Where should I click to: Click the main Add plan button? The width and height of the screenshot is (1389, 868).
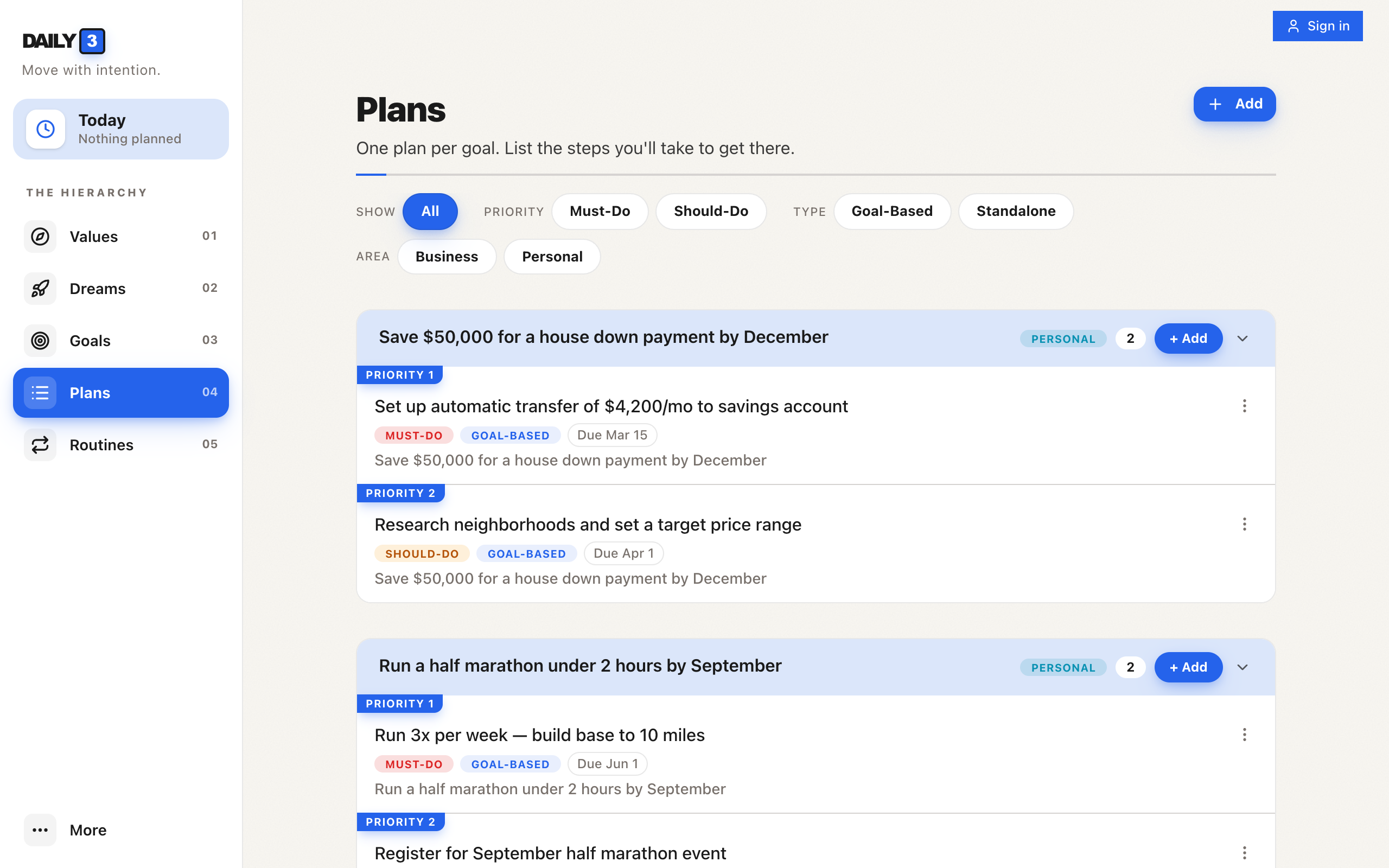pos(1234,104)
